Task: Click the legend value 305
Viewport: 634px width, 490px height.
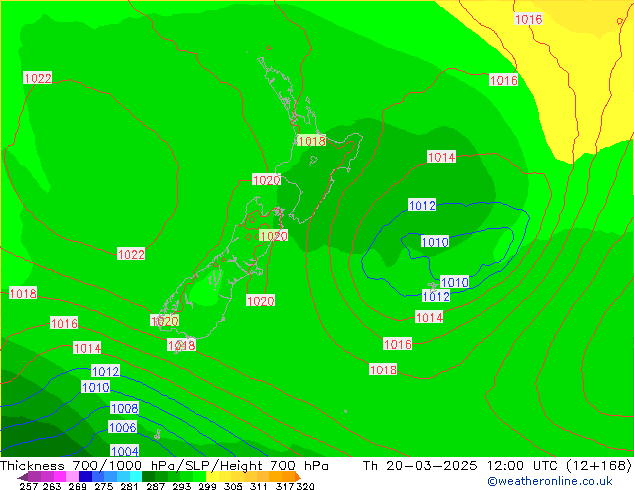Action: (233, 486)
